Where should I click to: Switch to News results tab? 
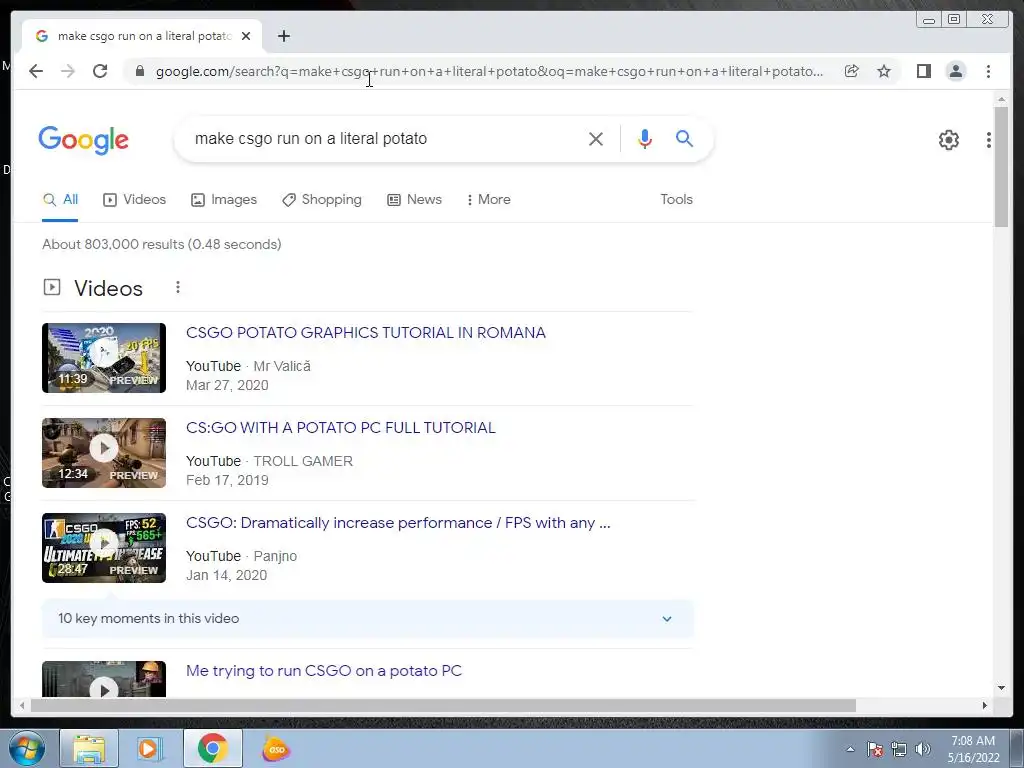[x=415, y=200]
